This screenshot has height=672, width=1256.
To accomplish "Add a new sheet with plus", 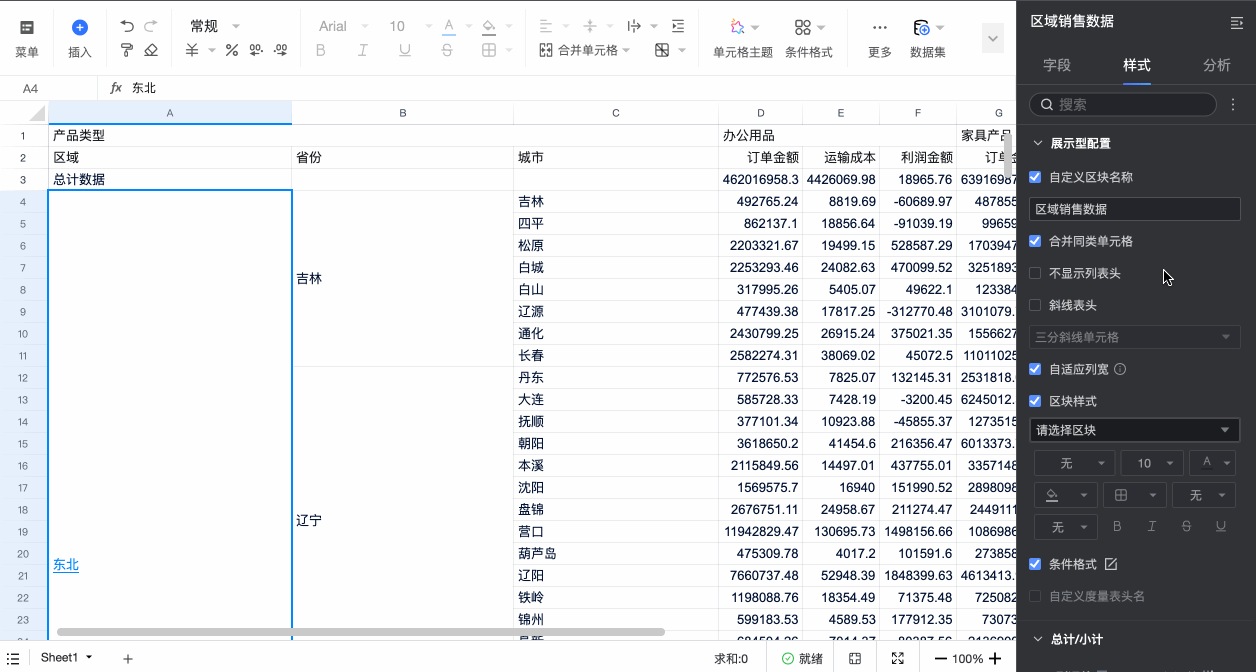I will [128, 658].
